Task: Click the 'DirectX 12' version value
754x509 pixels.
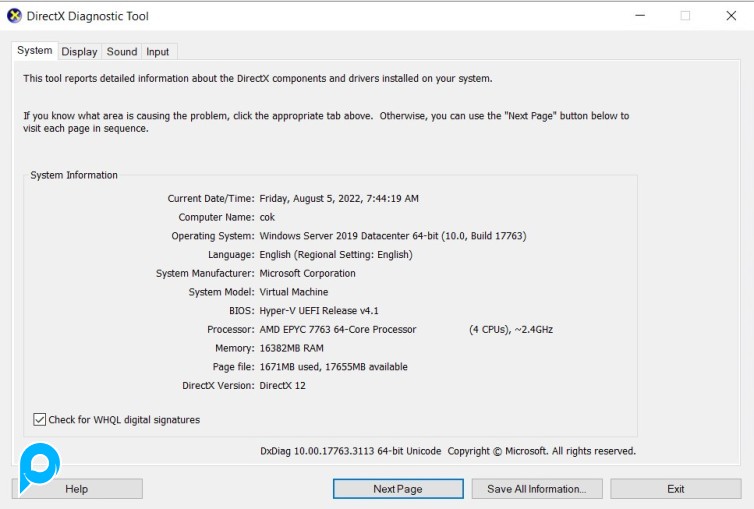Action: 283,386
